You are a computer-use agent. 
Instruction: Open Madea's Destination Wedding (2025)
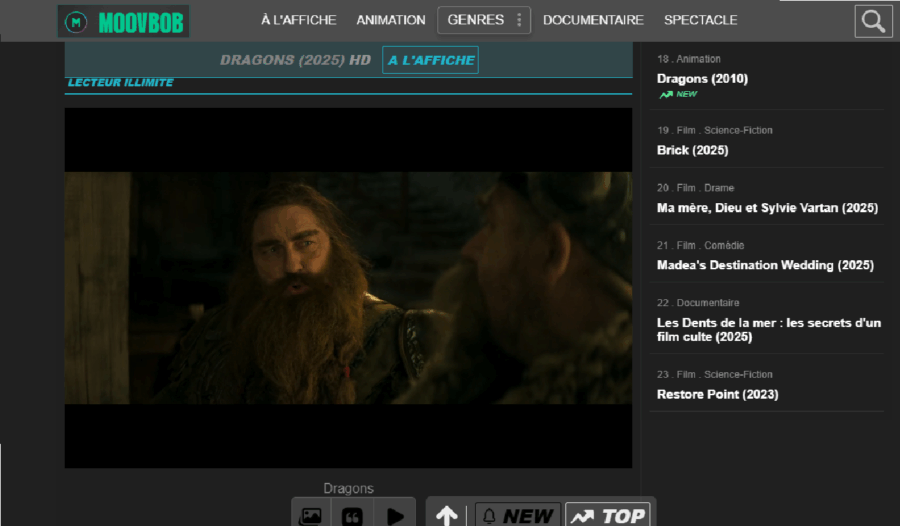[x=765, y=265]
